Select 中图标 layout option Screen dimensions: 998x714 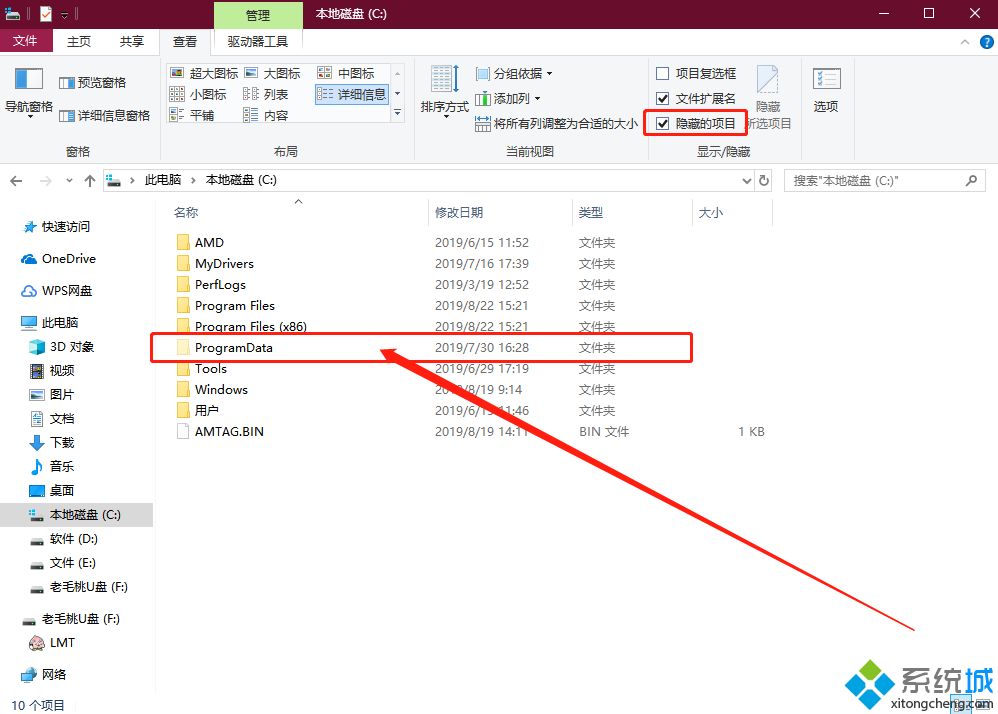(346, 73)
